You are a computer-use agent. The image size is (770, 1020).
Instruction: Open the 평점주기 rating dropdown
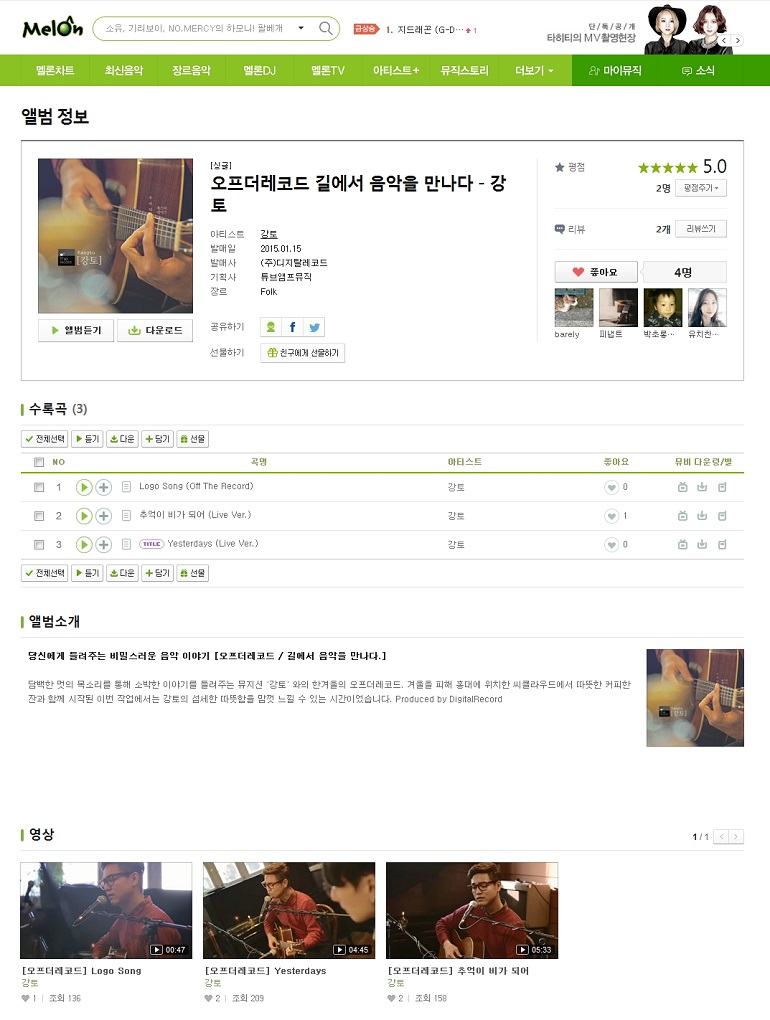click(701, 188)
